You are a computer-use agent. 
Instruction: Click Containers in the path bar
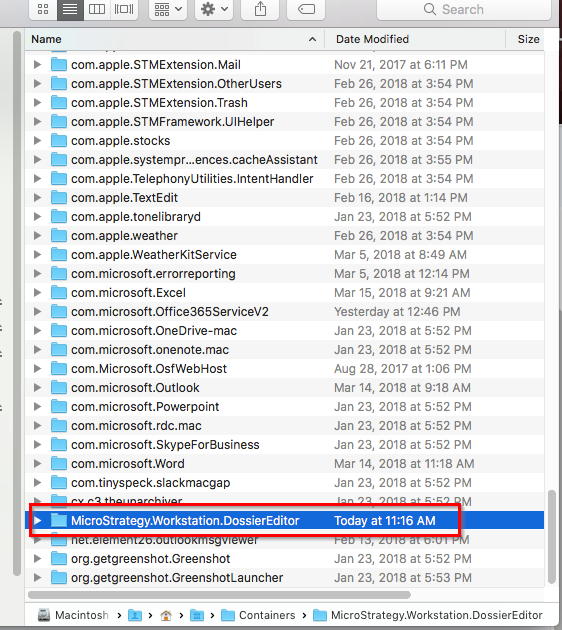pyautogui.click(x=258, y=615)
